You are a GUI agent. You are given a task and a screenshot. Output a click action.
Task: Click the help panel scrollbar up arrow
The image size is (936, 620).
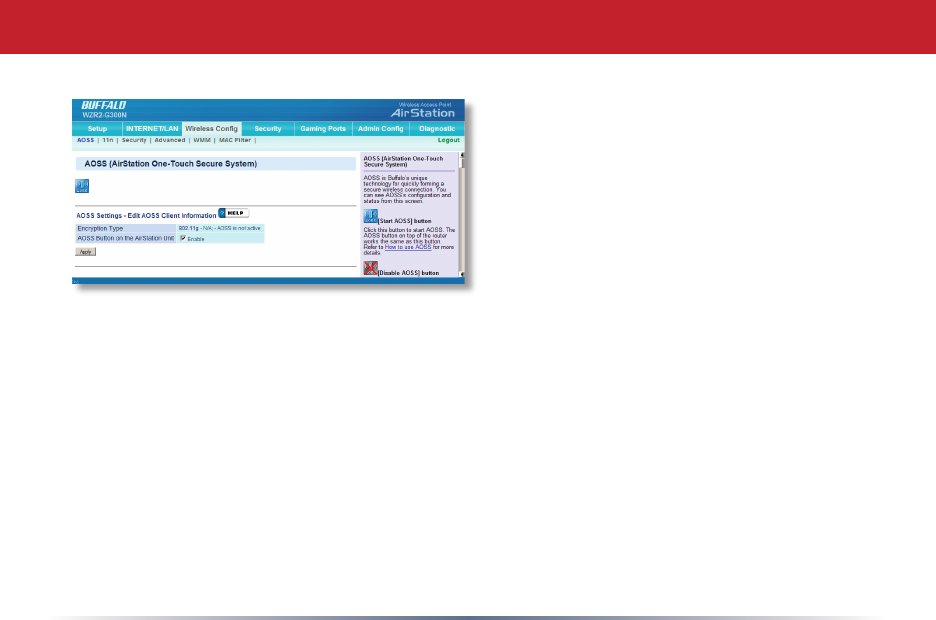tap(461, 155)
